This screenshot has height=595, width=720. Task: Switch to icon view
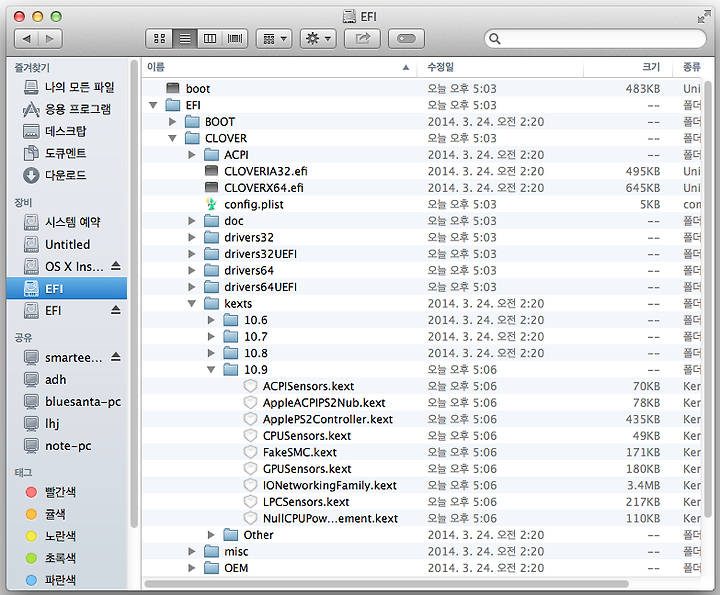(159, 39)
